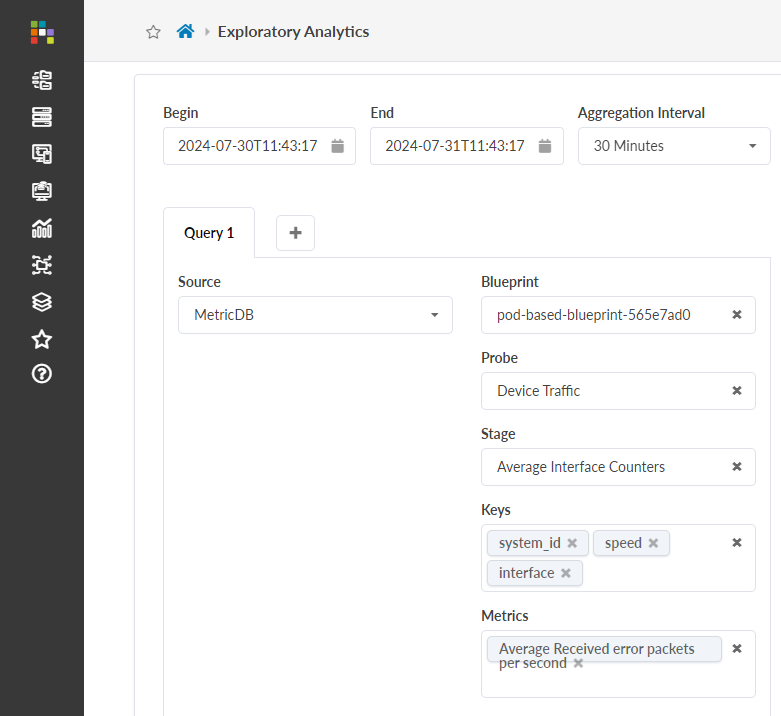Image resolution: width=781 pixels, height=716 pixels.
Task: Clear the selected Blueprint value
Action: tap(737, 314)
